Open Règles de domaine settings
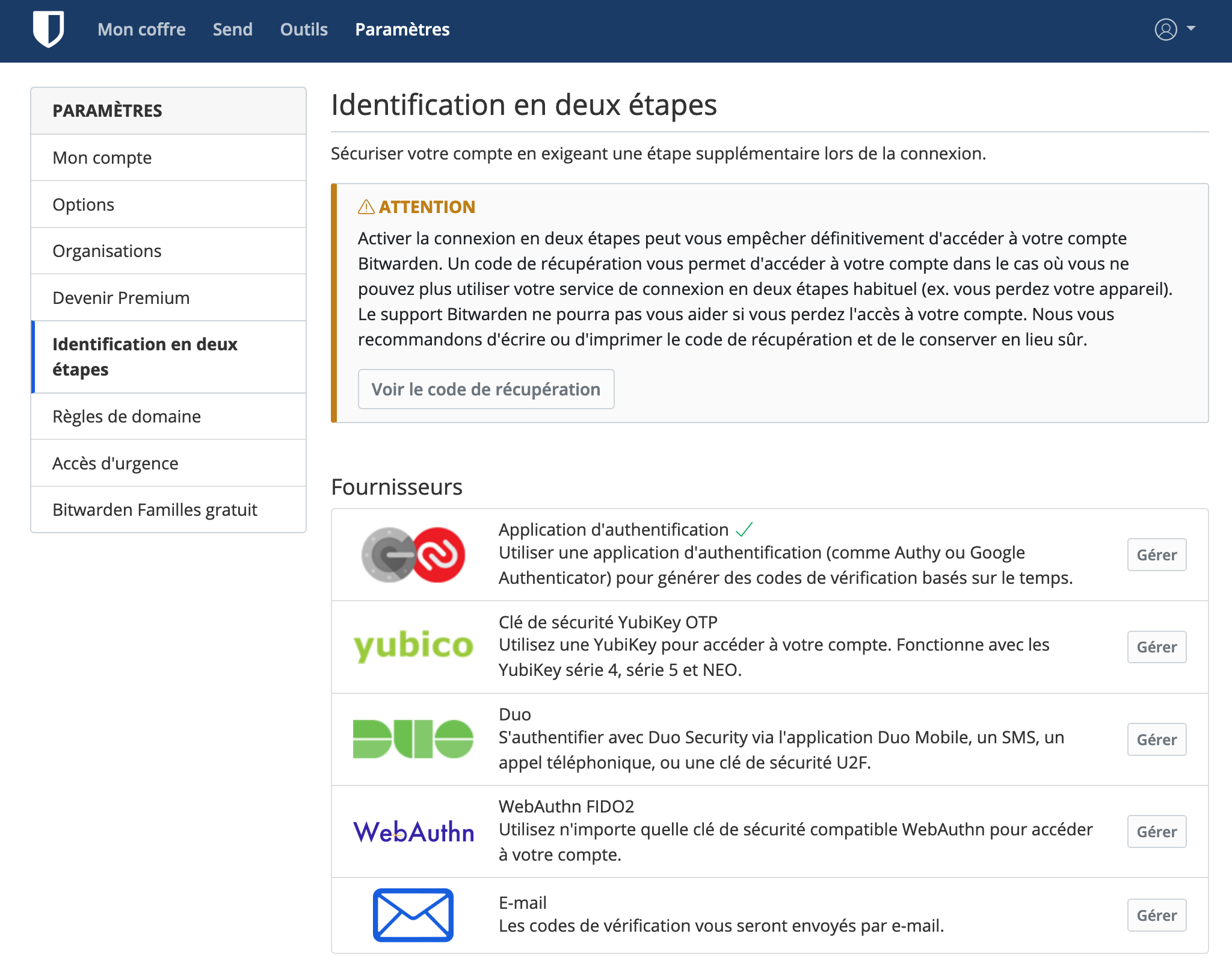Screen dimensions: 1232x969 click(126, 416)
